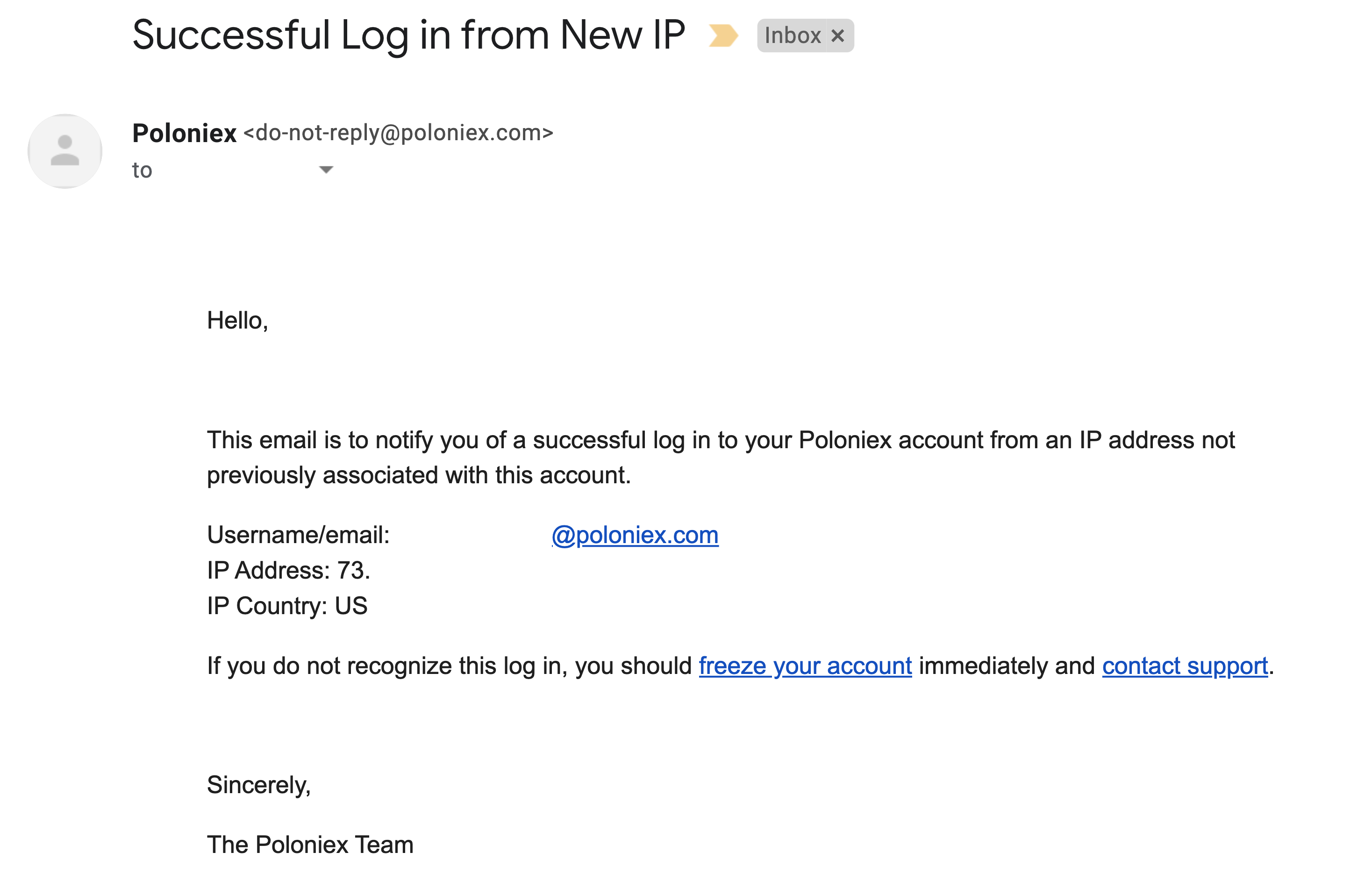Toggle the yellow importance marker
1372x874 pixels.
pos(723,36)
